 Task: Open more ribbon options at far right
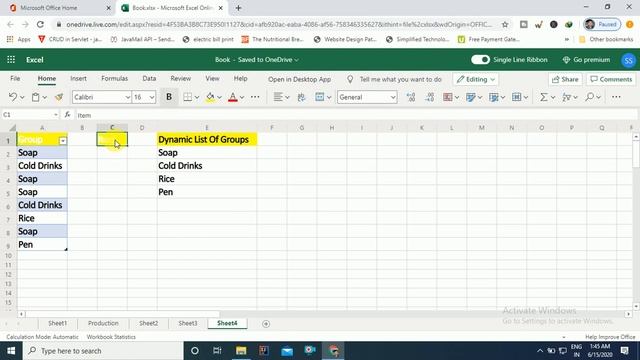616,97
